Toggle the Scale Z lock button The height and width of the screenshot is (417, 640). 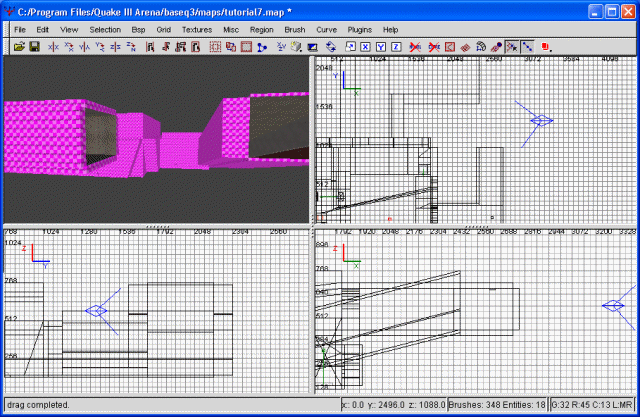coord(396,47)
